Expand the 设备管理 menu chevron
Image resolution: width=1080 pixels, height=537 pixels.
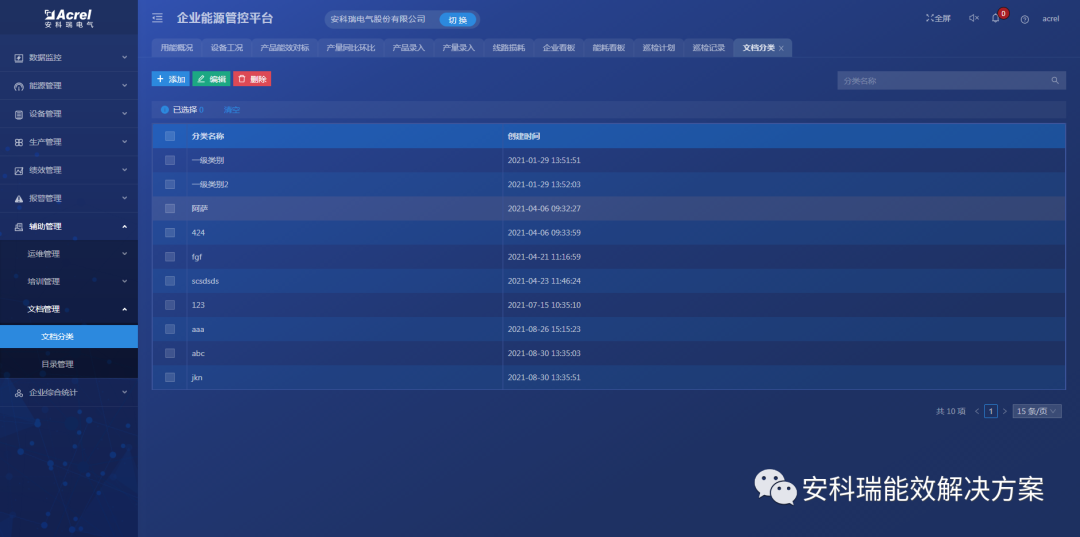[125, 114]
